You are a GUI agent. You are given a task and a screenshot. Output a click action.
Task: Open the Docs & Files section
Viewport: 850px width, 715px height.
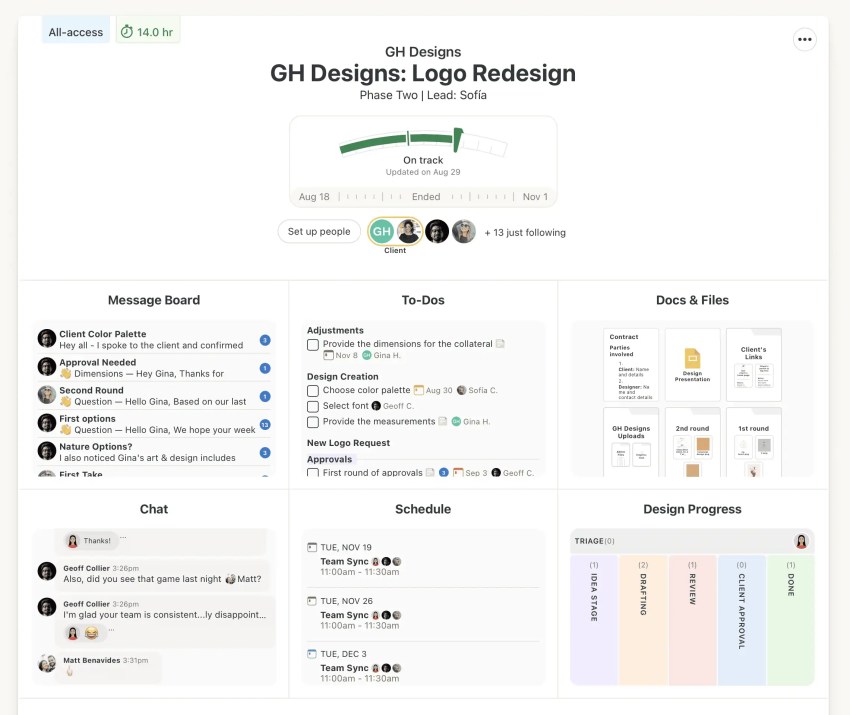point(692,300)
